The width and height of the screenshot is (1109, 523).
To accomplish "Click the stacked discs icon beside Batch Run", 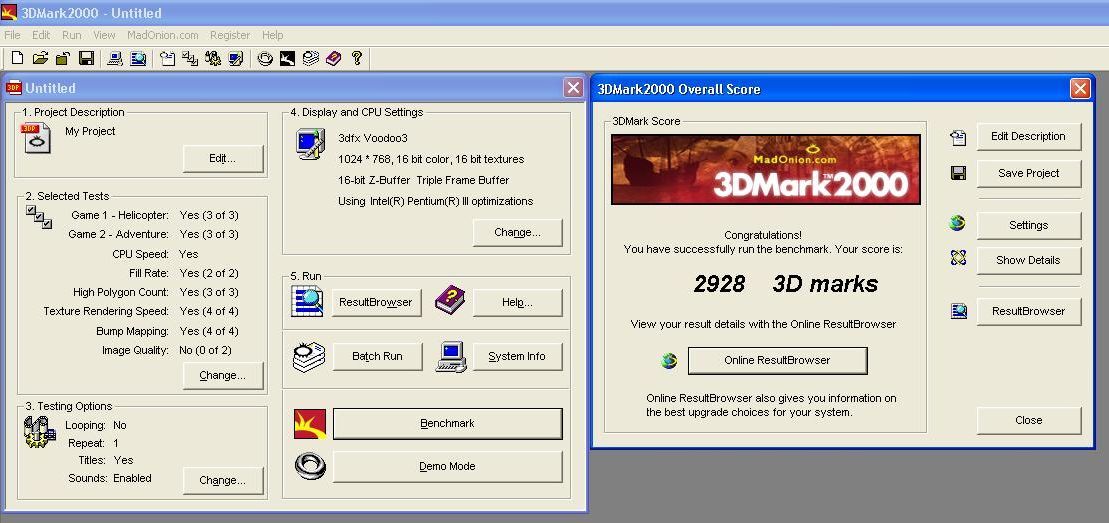I will pyautogui.click(x=308, y=356).
